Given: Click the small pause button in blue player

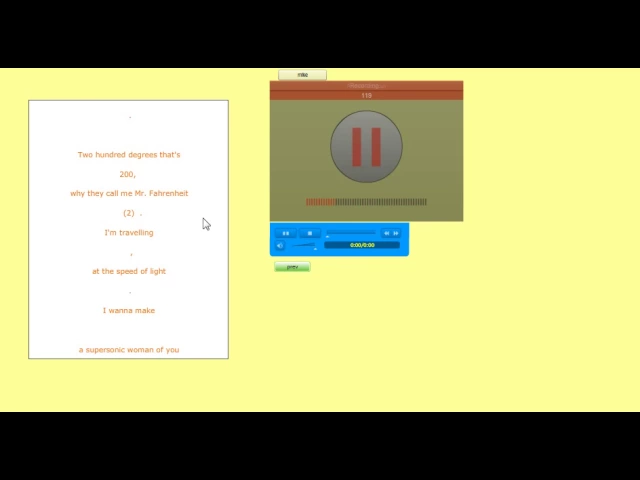Looking at the screenshot, I should [286, 233].
